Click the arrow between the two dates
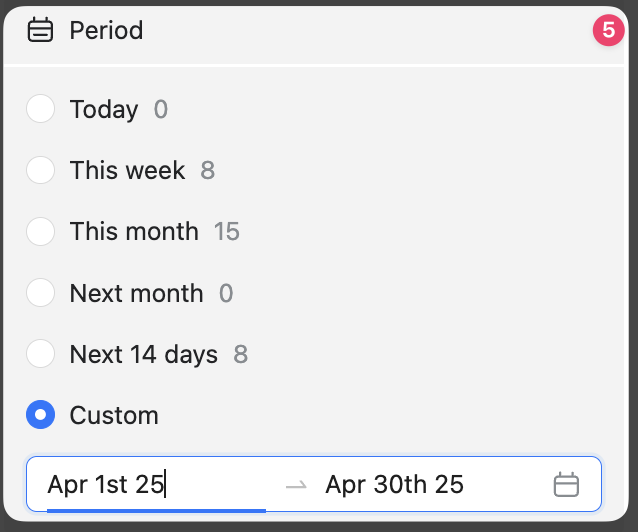 tap(295, 485)
